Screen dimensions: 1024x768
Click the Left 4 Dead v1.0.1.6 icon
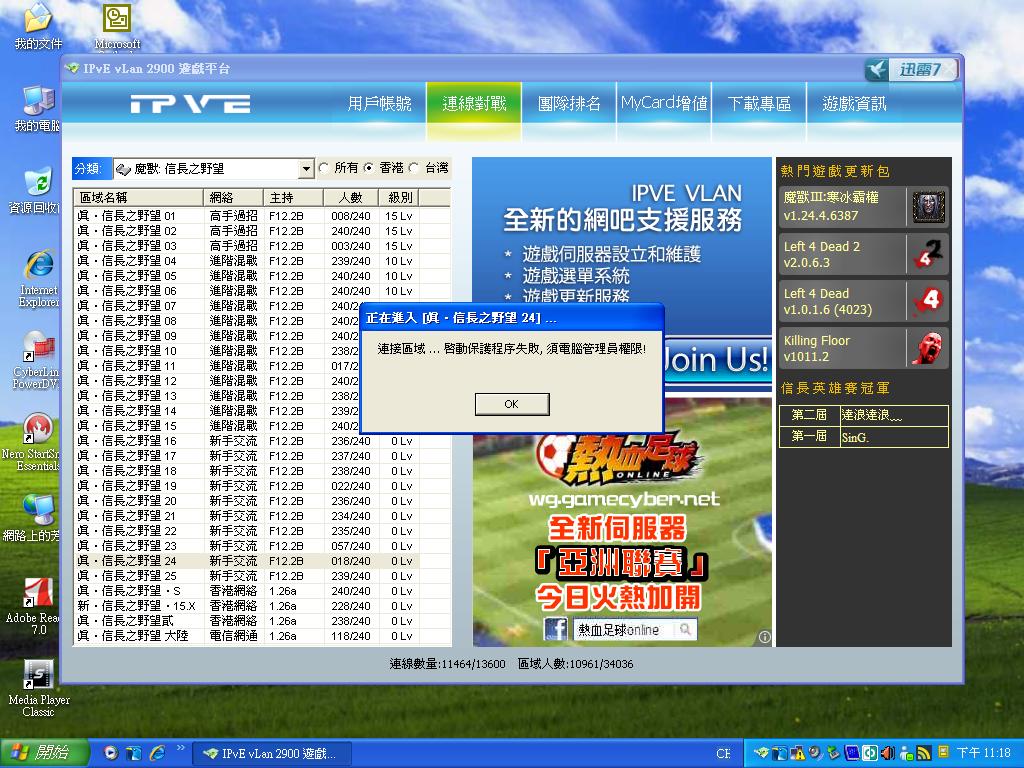tap(928, 301)
